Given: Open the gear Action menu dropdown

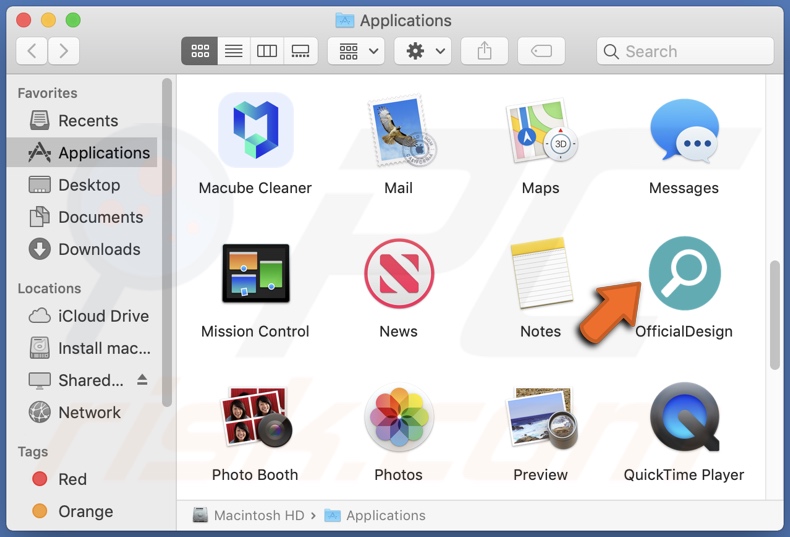Looking at the screenshot, I should (423, 51).
